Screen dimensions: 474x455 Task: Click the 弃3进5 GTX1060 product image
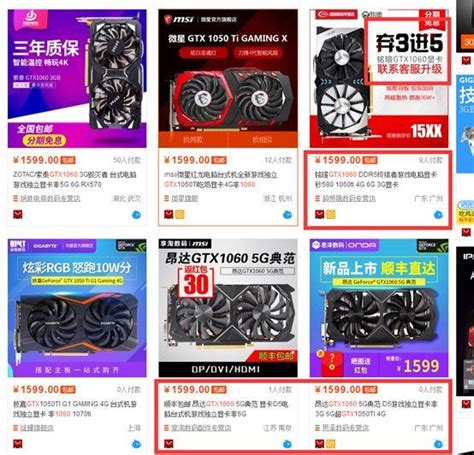click(x=379, y=79)
